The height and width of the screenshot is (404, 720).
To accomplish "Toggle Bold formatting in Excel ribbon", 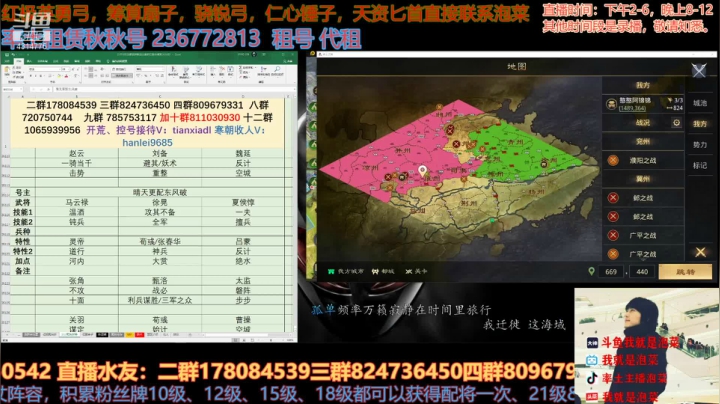I will point(30,76).
